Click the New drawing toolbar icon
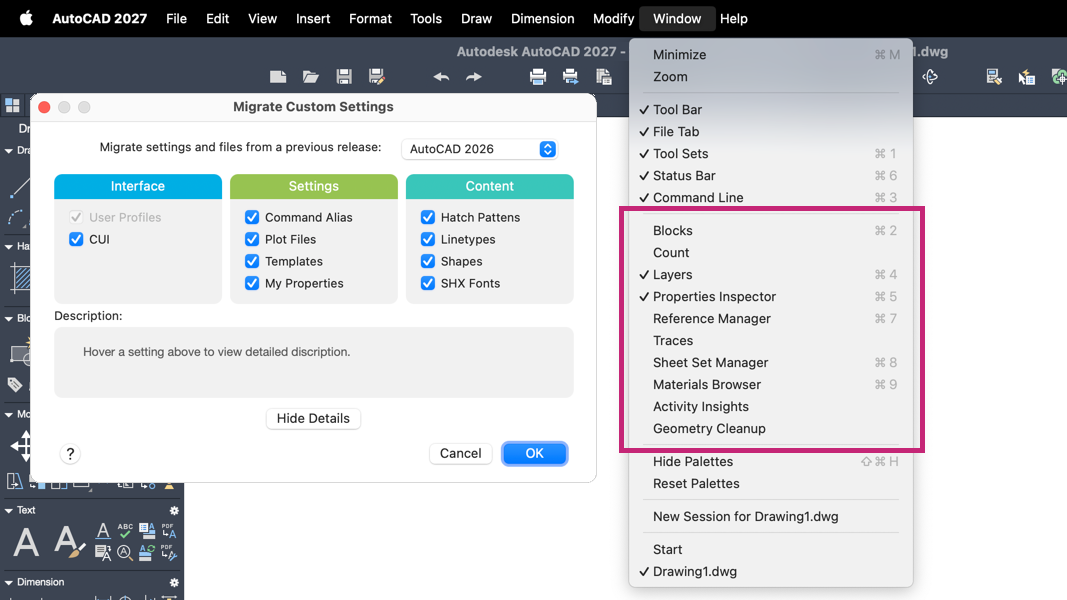 click(x=278, y=77)
